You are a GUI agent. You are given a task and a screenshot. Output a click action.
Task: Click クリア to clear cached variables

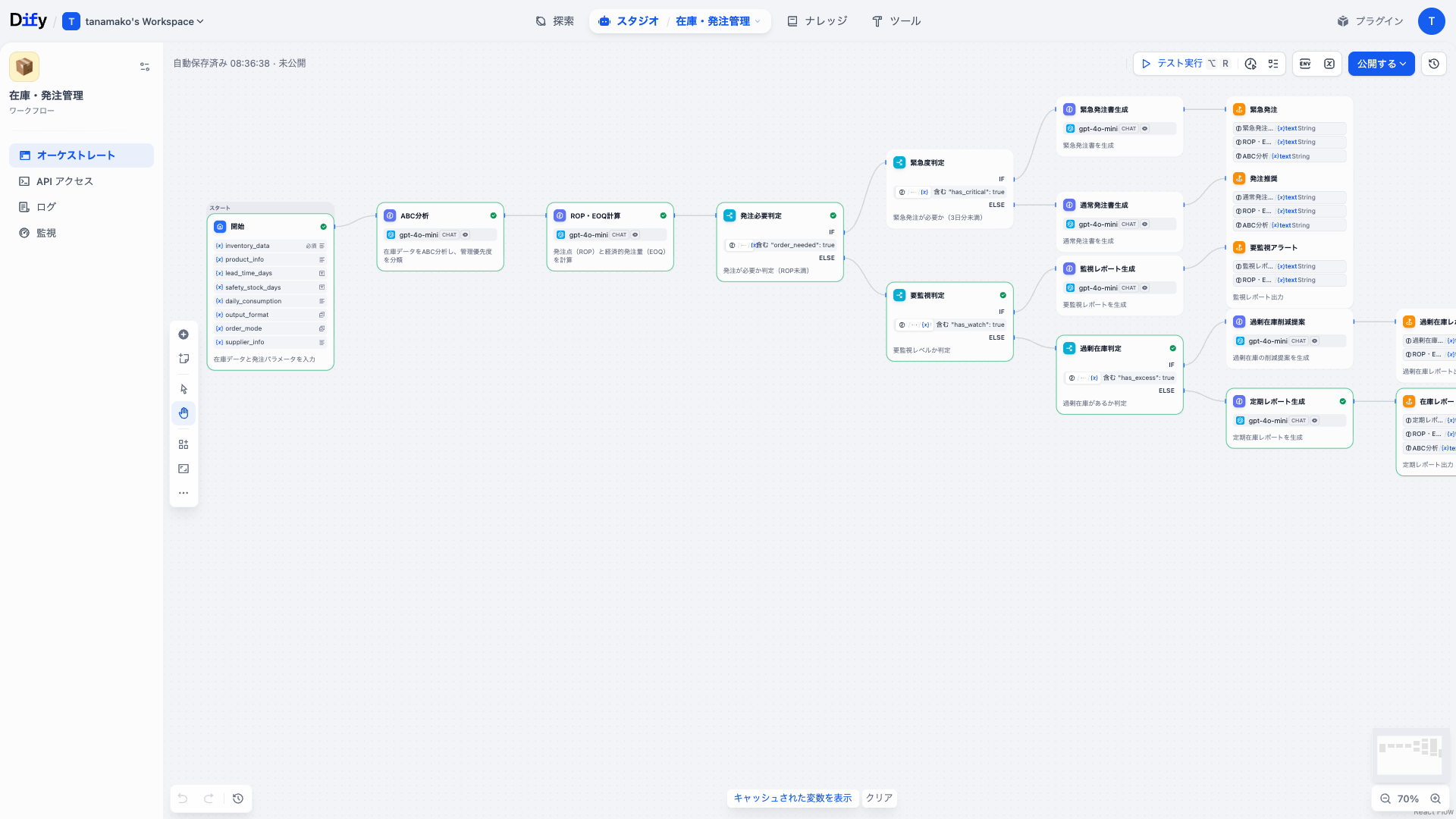[x=878, y=798]
